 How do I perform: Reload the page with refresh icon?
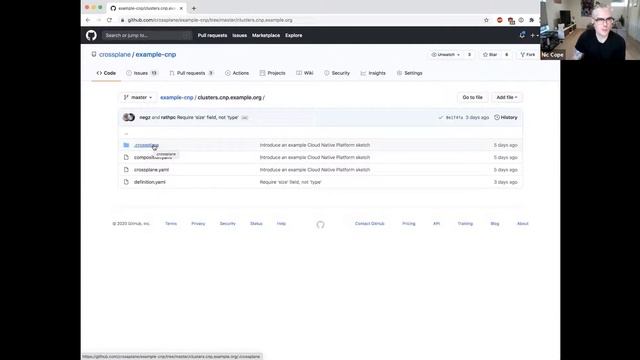[x=109, y=20]
